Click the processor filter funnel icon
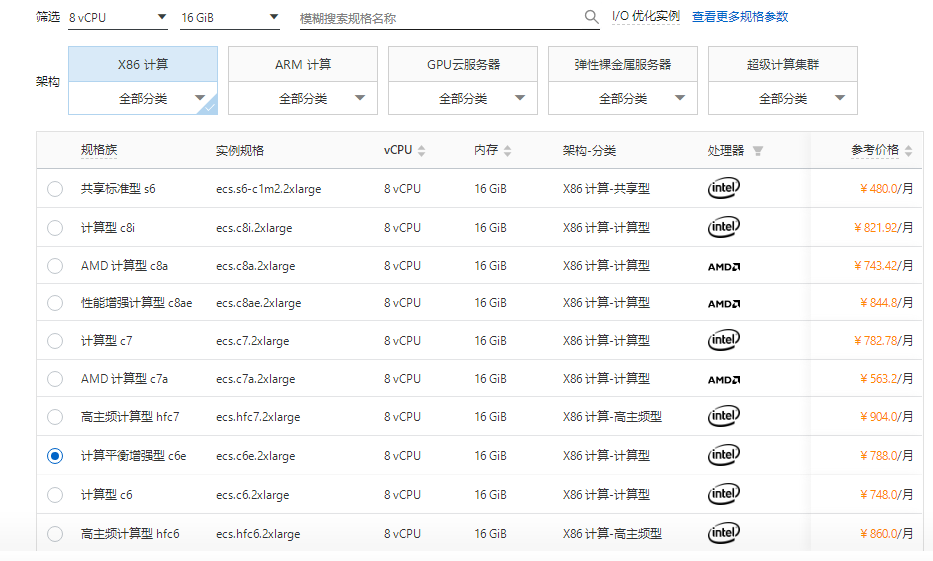Screen dimensions: 933x561 pyautogui.click(x=758, y=151)
